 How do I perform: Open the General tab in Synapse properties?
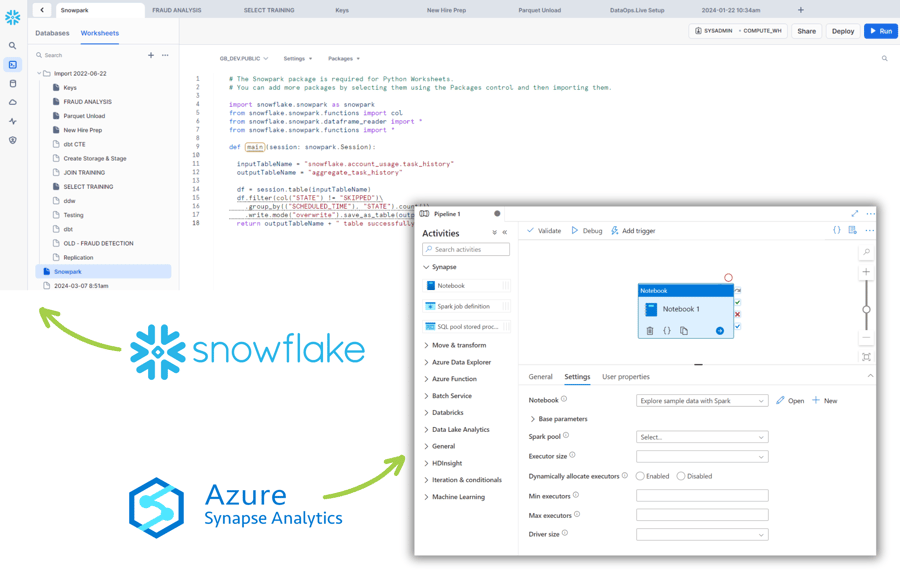(540, 377)
